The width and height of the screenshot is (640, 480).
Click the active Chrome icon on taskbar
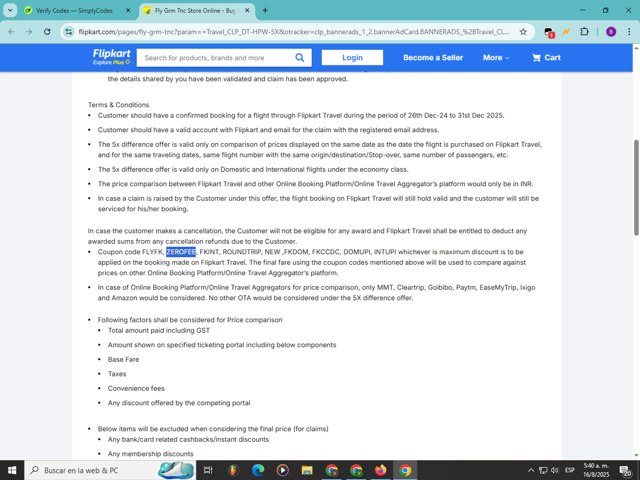click(405, 470)
